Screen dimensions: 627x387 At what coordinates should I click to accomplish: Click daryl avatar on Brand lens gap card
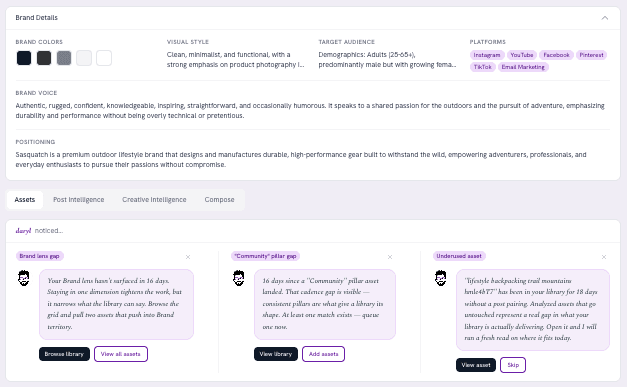click(x=24, y=278)
